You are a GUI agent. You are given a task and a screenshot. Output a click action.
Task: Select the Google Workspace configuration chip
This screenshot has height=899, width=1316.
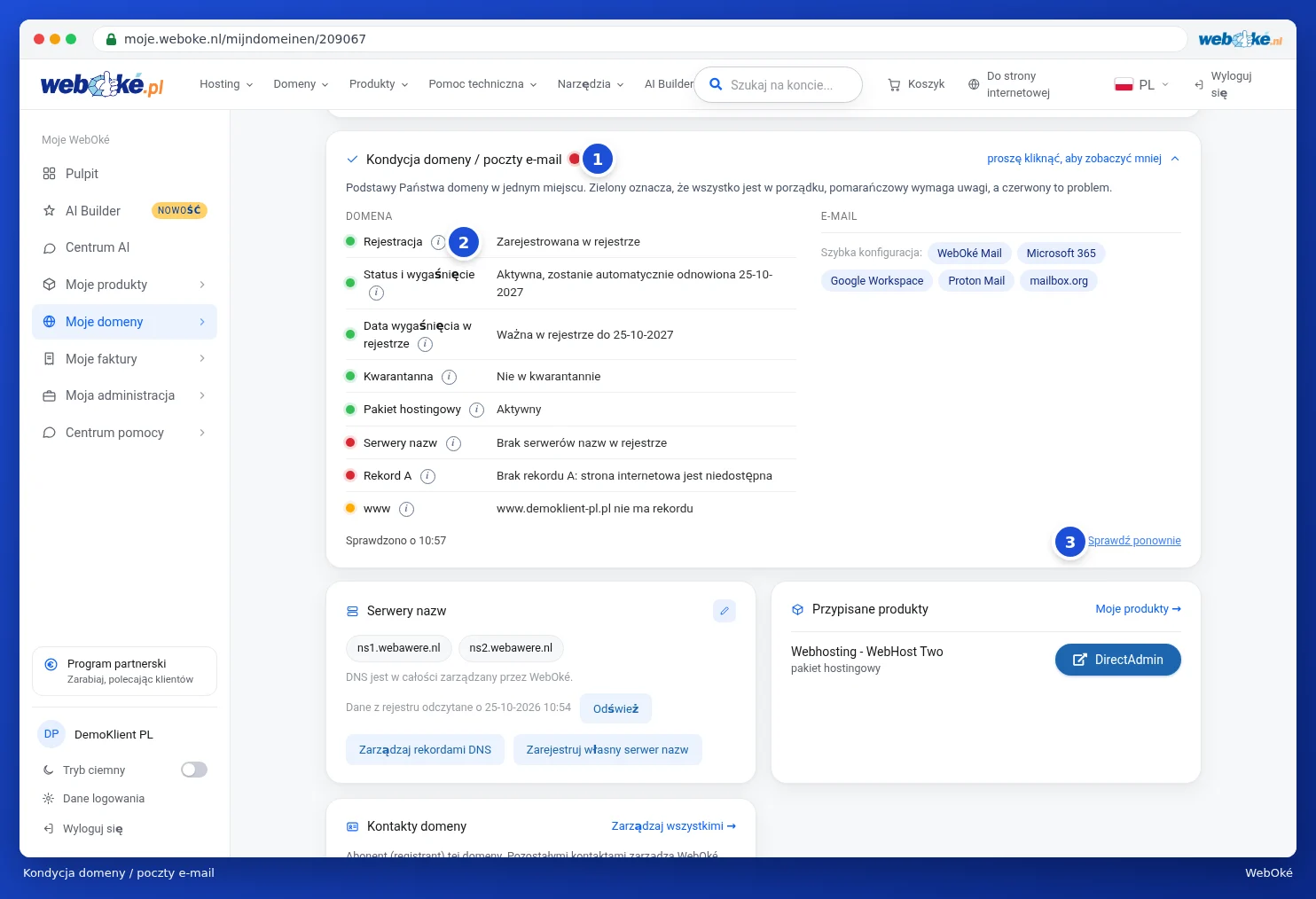[877, 281]
